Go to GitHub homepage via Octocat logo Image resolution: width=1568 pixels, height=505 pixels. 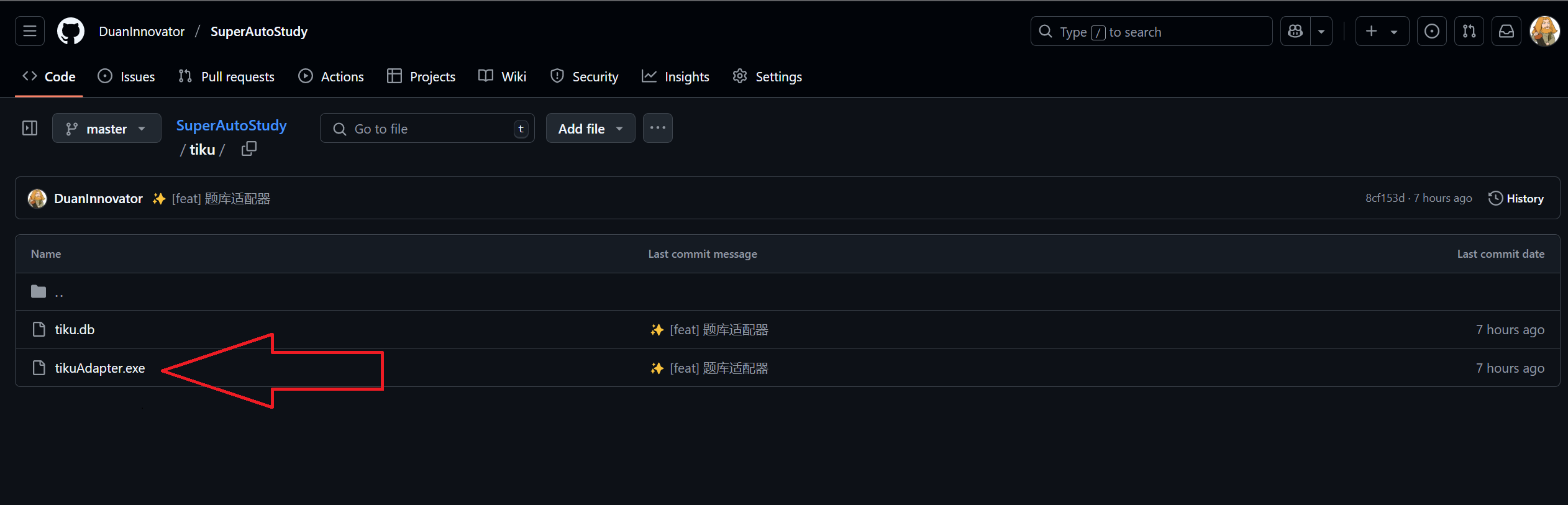click(x=71, y=31)
